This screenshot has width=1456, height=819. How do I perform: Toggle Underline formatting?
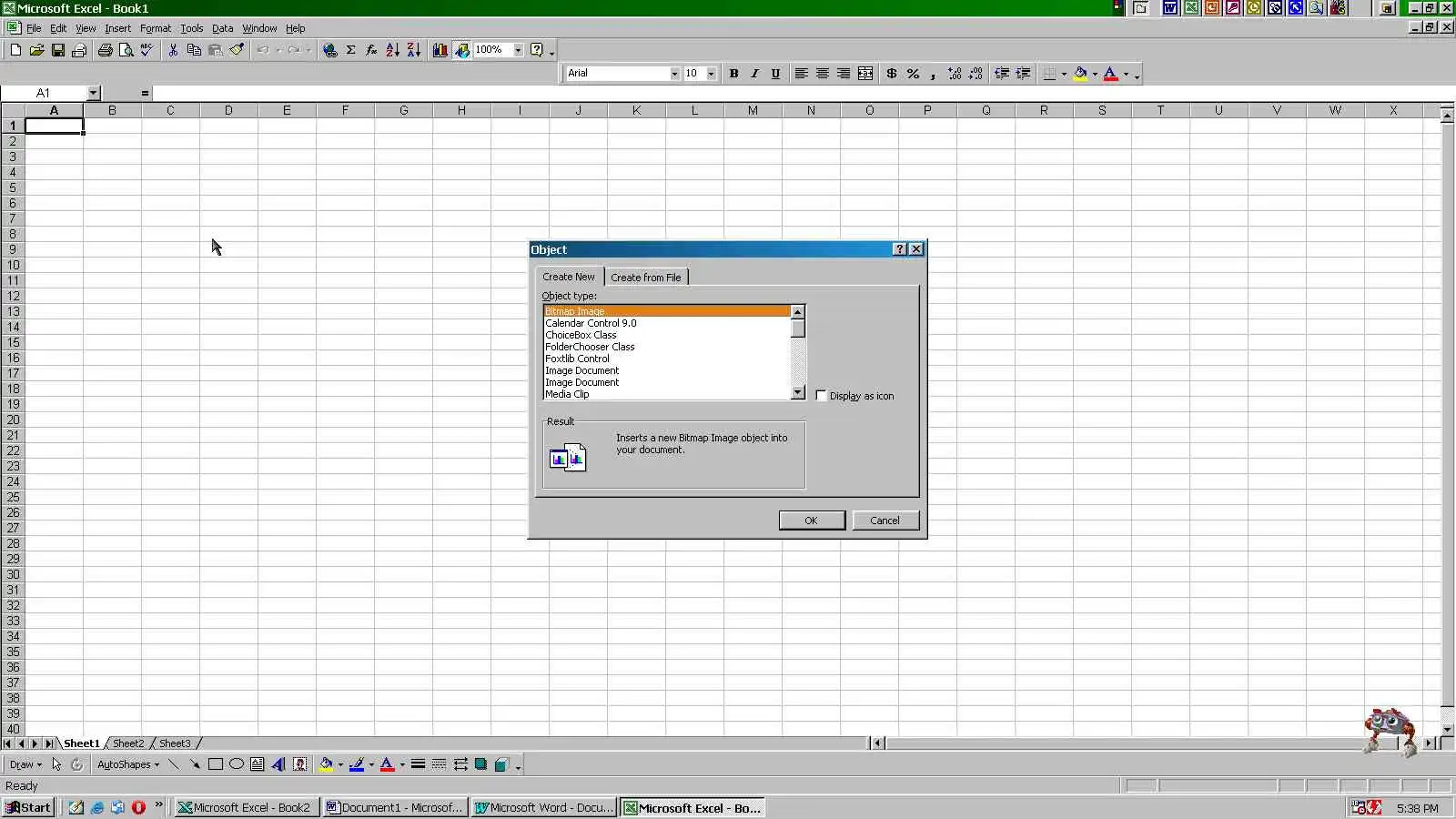pyautogui.click(x=775, y=74)
